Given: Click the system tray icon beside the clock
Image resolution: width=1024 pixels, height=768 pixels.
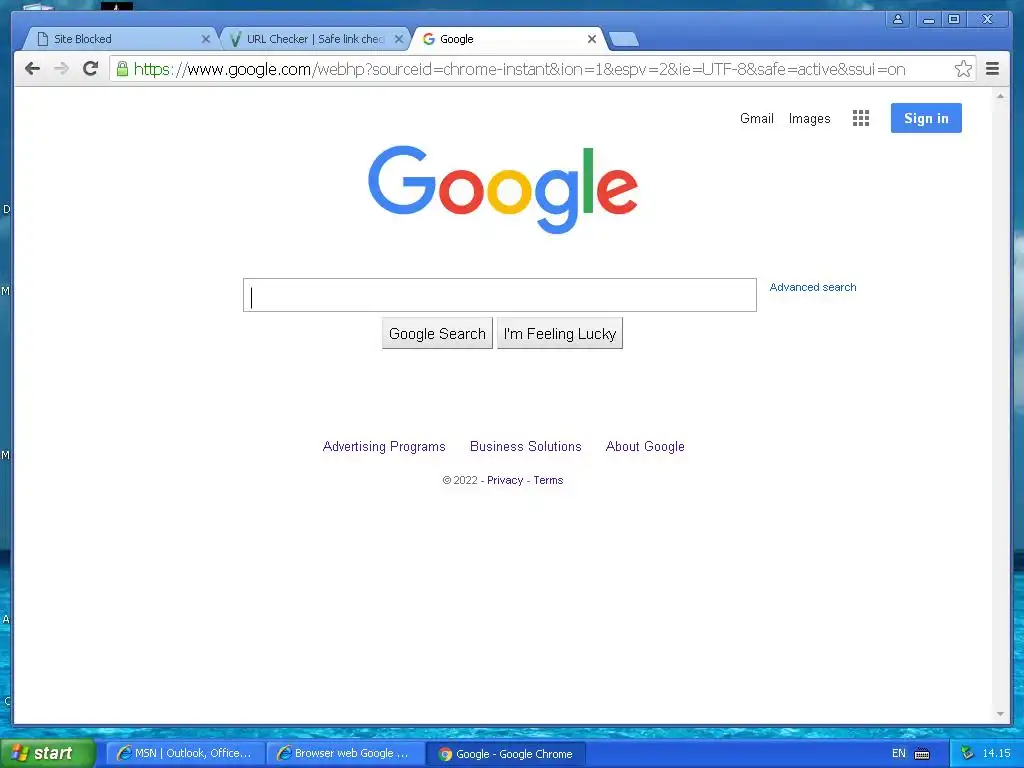Looking at the screenshot, I should pyautogui.click(x=967, y=754).
